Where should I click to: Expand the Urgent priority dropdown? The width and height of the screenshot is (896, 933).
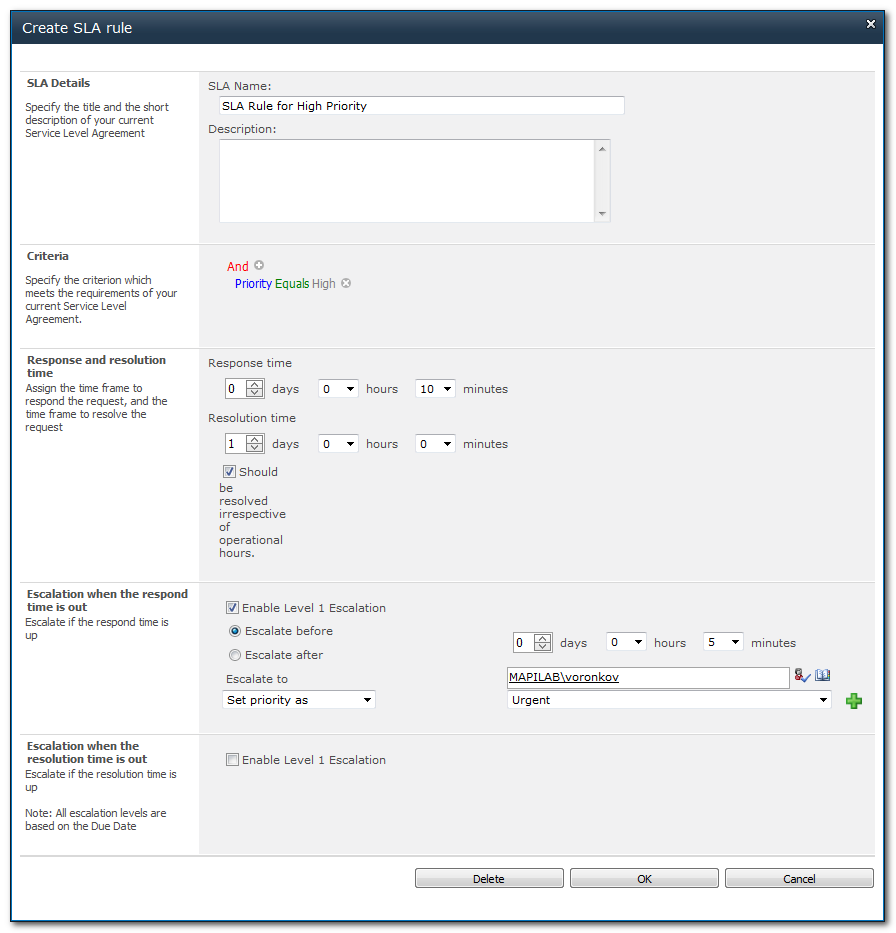tap(669, 700)
